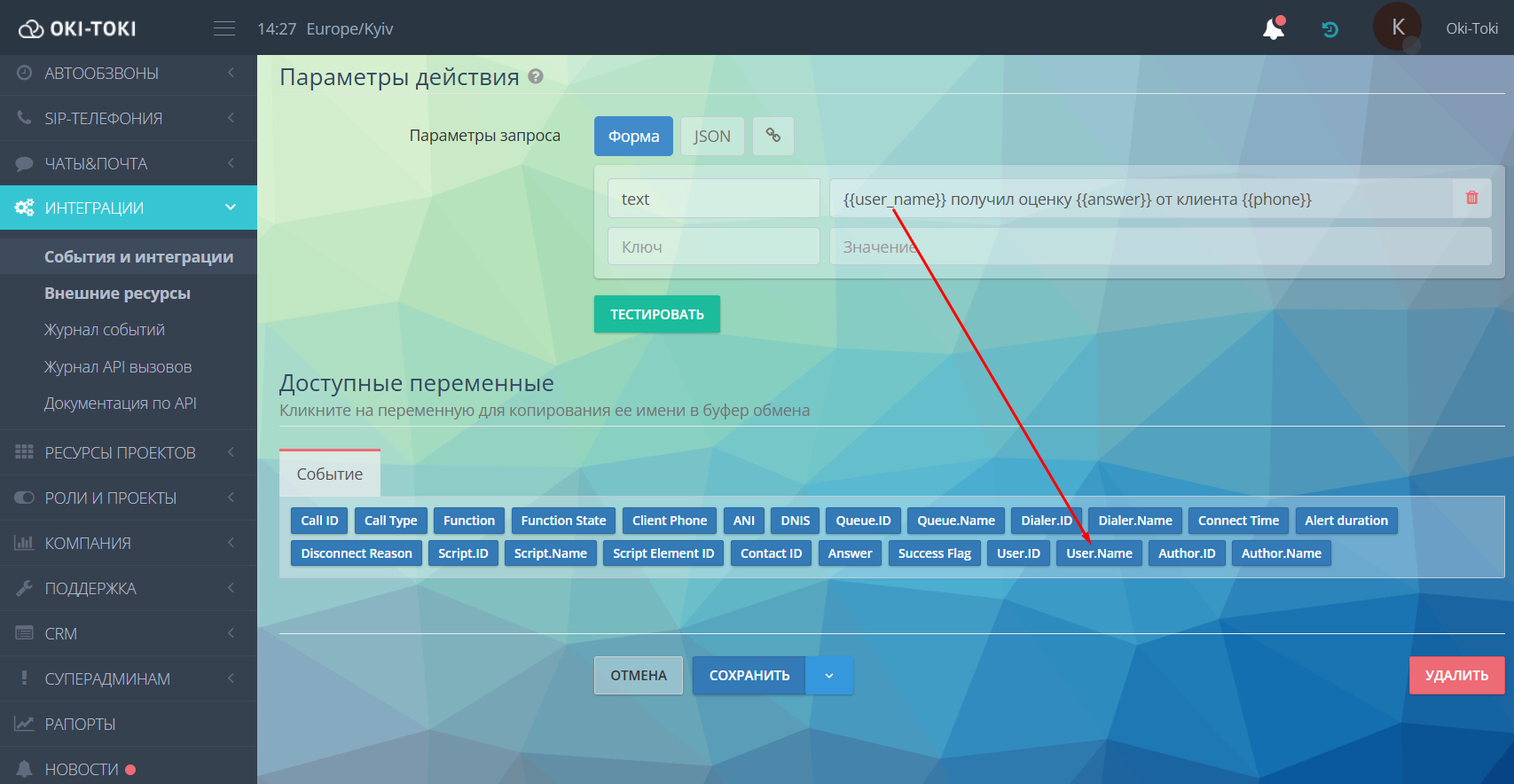Open События и интеграции submenu item

138,256
